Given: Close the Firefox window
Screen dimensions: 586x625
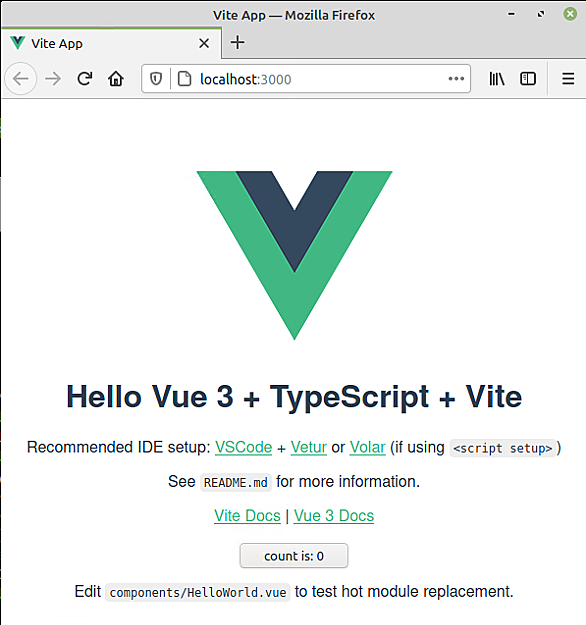Looking at the screenshot, I should click(570, 14).
